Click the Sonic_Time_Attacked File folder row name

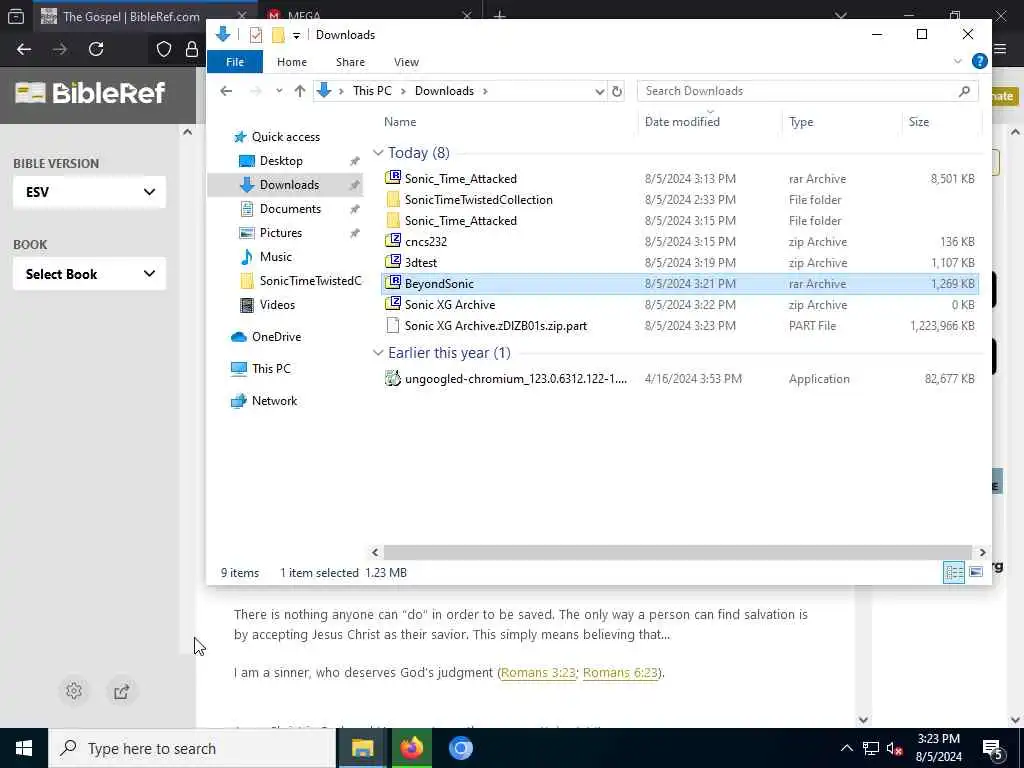pos(460,221)
